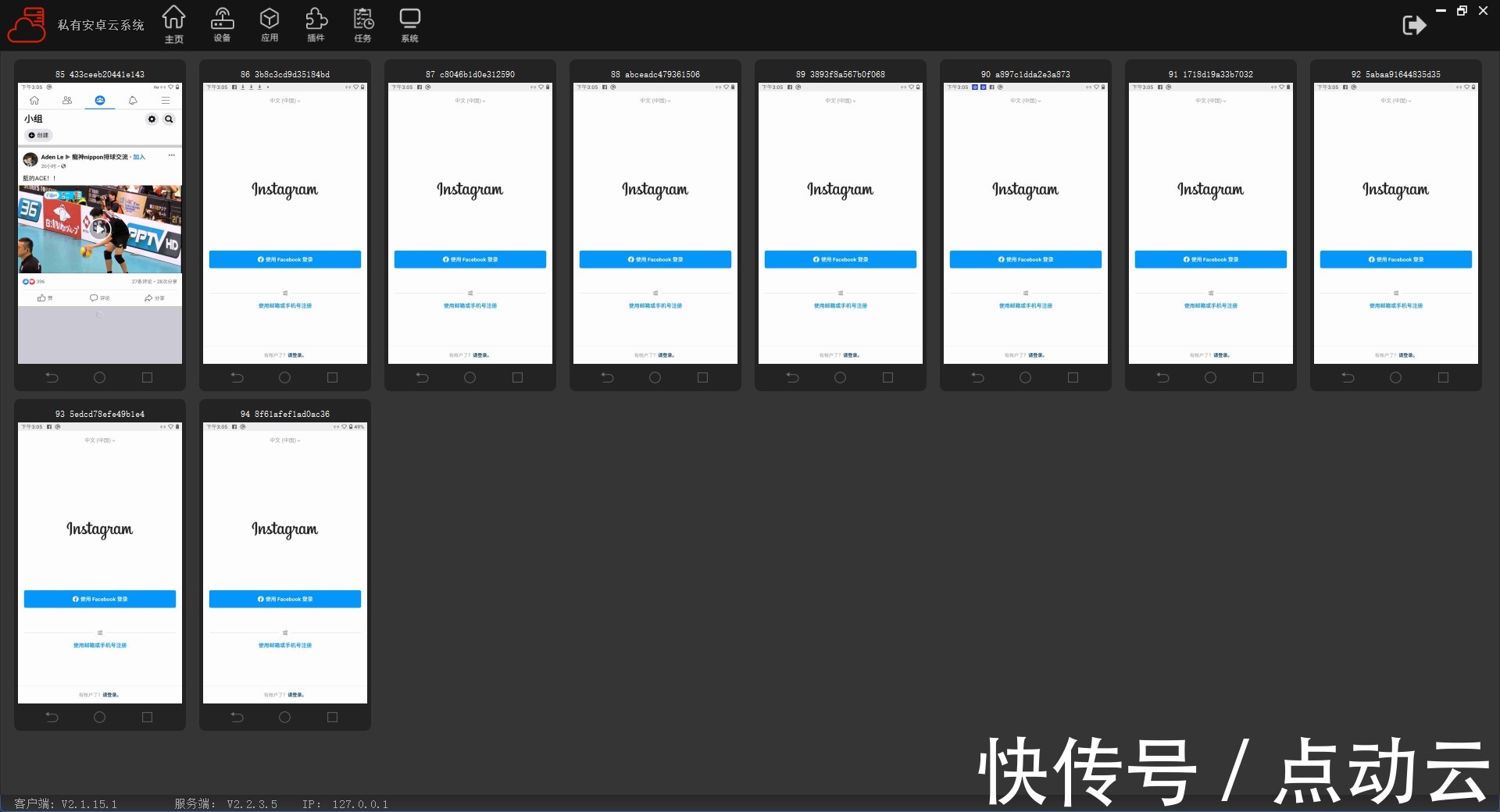Open groups tab in device 85 Facebook

click(100, 101)
